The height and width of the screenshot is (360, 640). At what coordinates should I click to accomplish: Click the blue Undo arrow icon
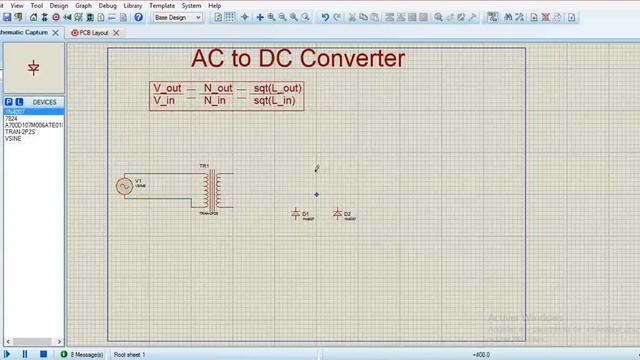[325, 17]
